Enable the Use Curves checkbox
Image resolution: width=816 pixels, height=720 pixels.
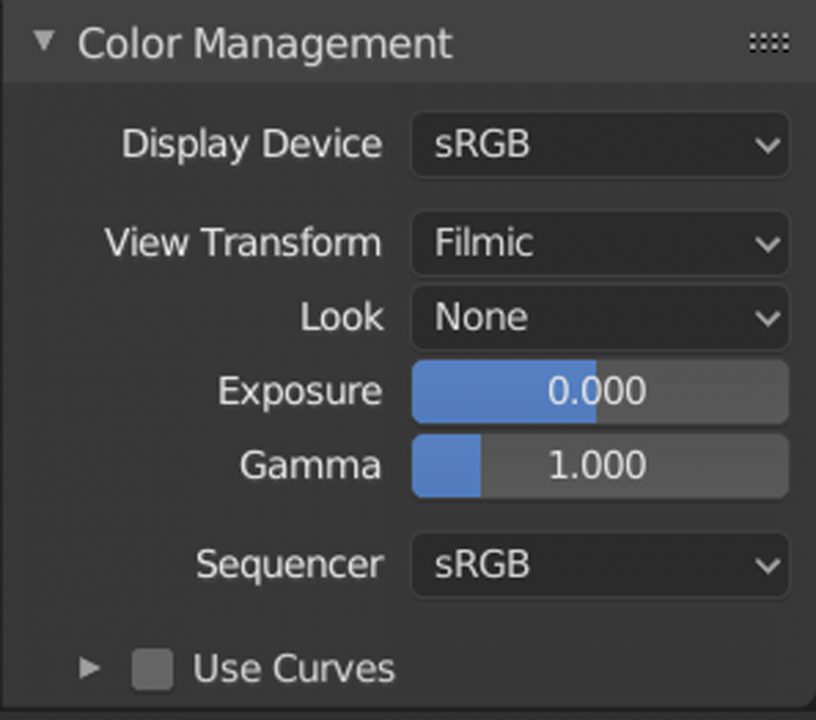[151, 668]
